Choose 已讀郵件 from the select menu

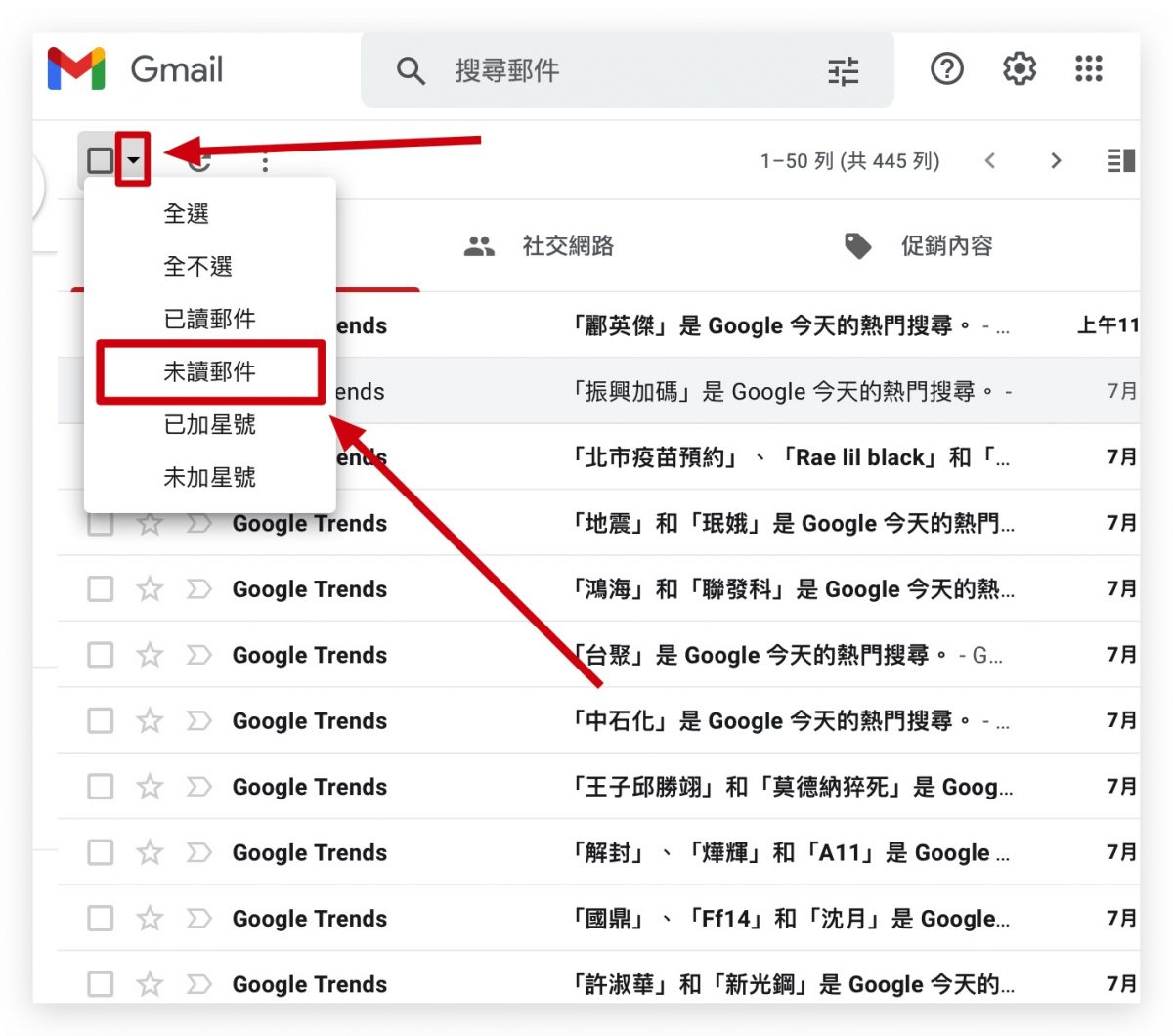210,319
